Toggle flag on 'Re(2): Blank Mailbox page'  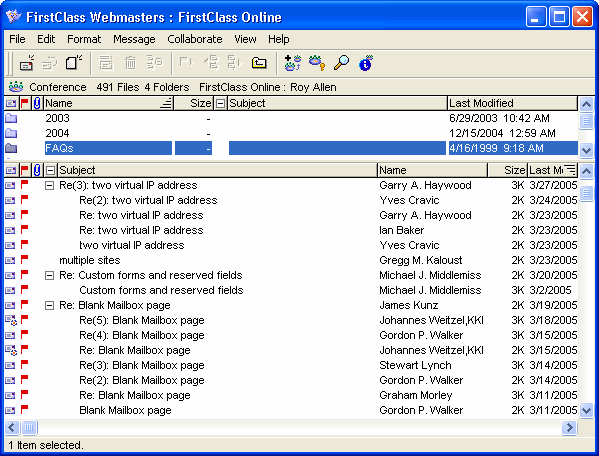24,380
